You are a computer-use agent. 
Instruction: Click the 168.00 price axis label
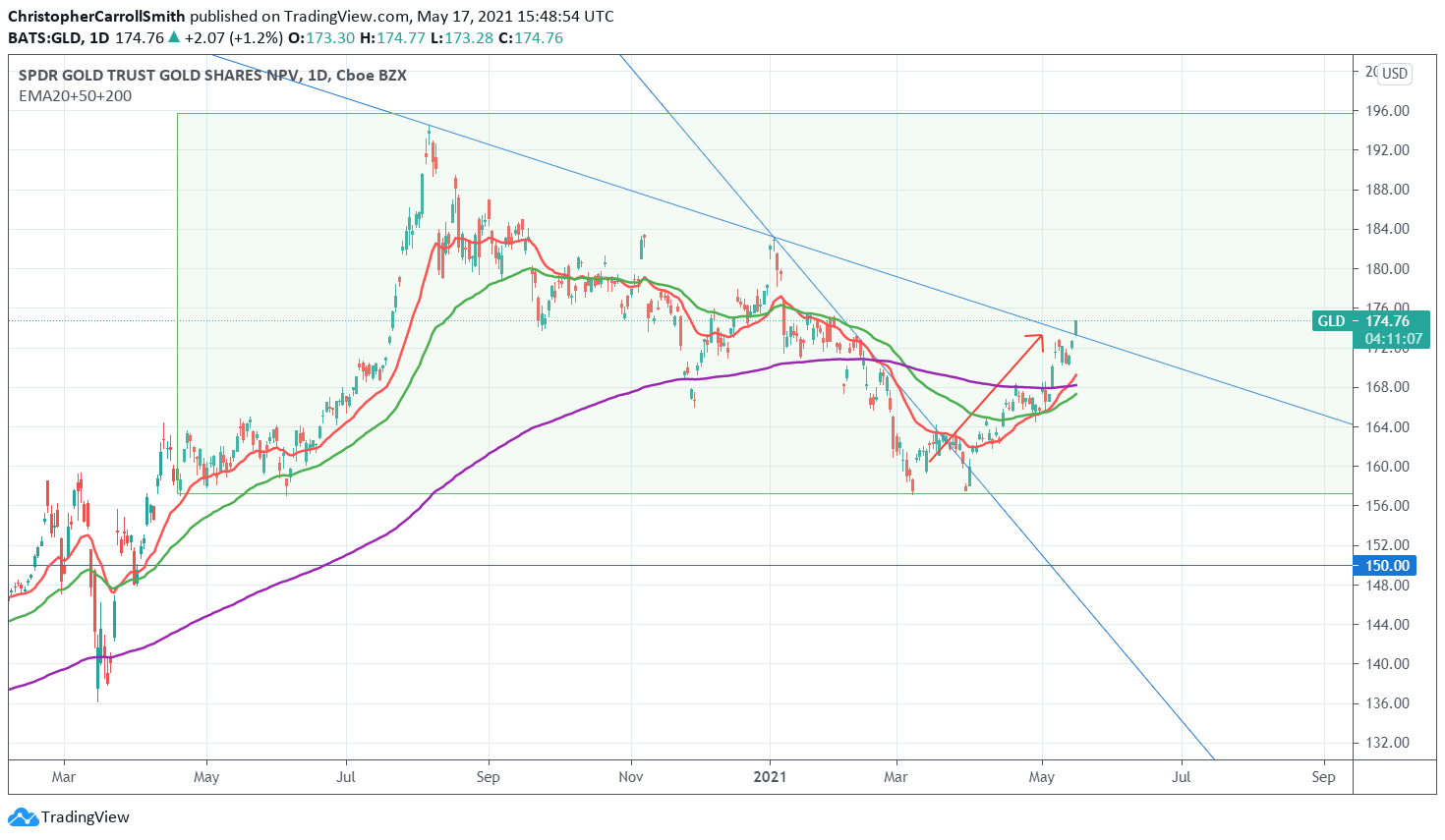(x=1387, y=387)
